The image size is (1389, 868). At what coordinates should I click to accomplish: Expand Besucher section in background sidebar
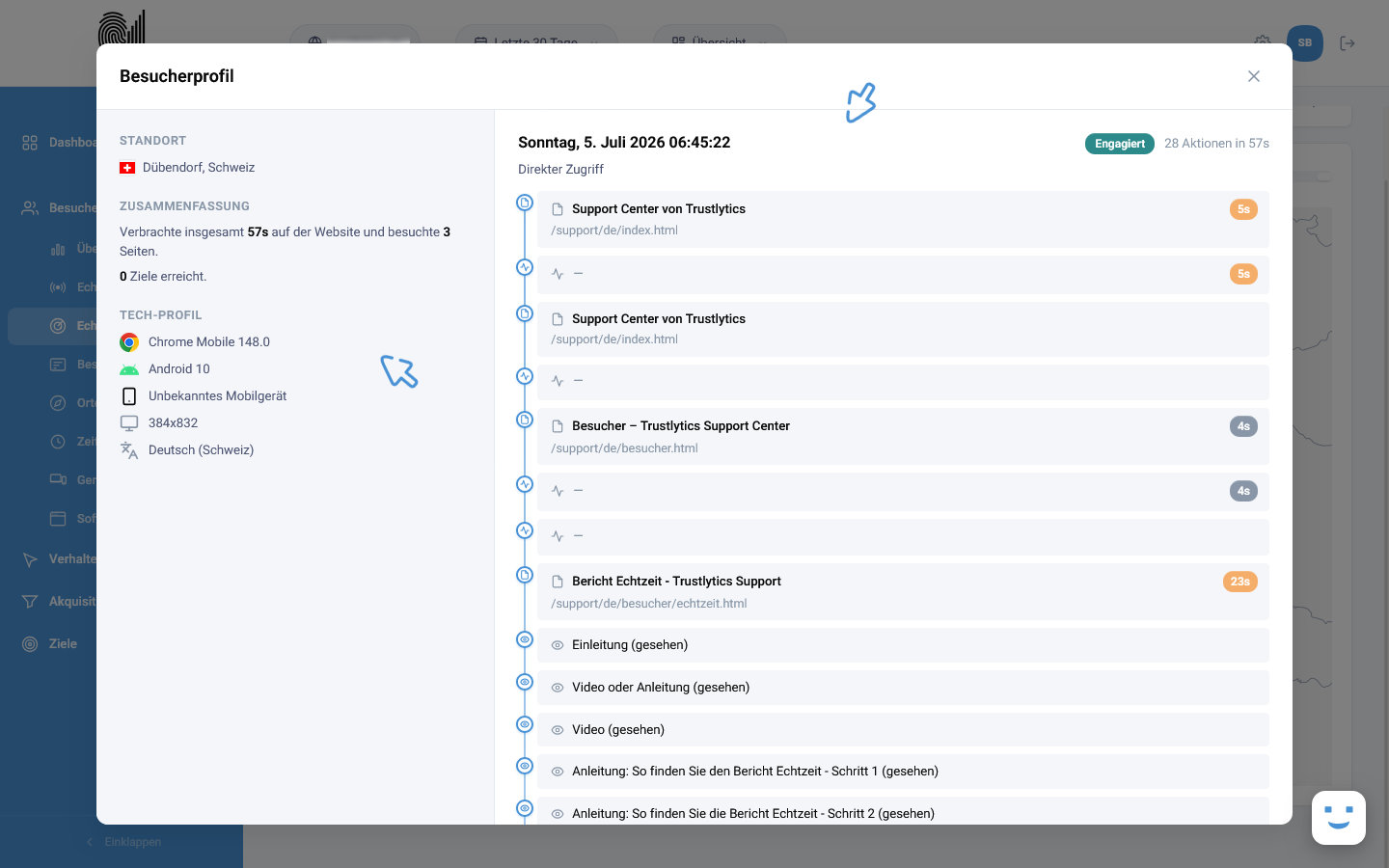point(58,208)
